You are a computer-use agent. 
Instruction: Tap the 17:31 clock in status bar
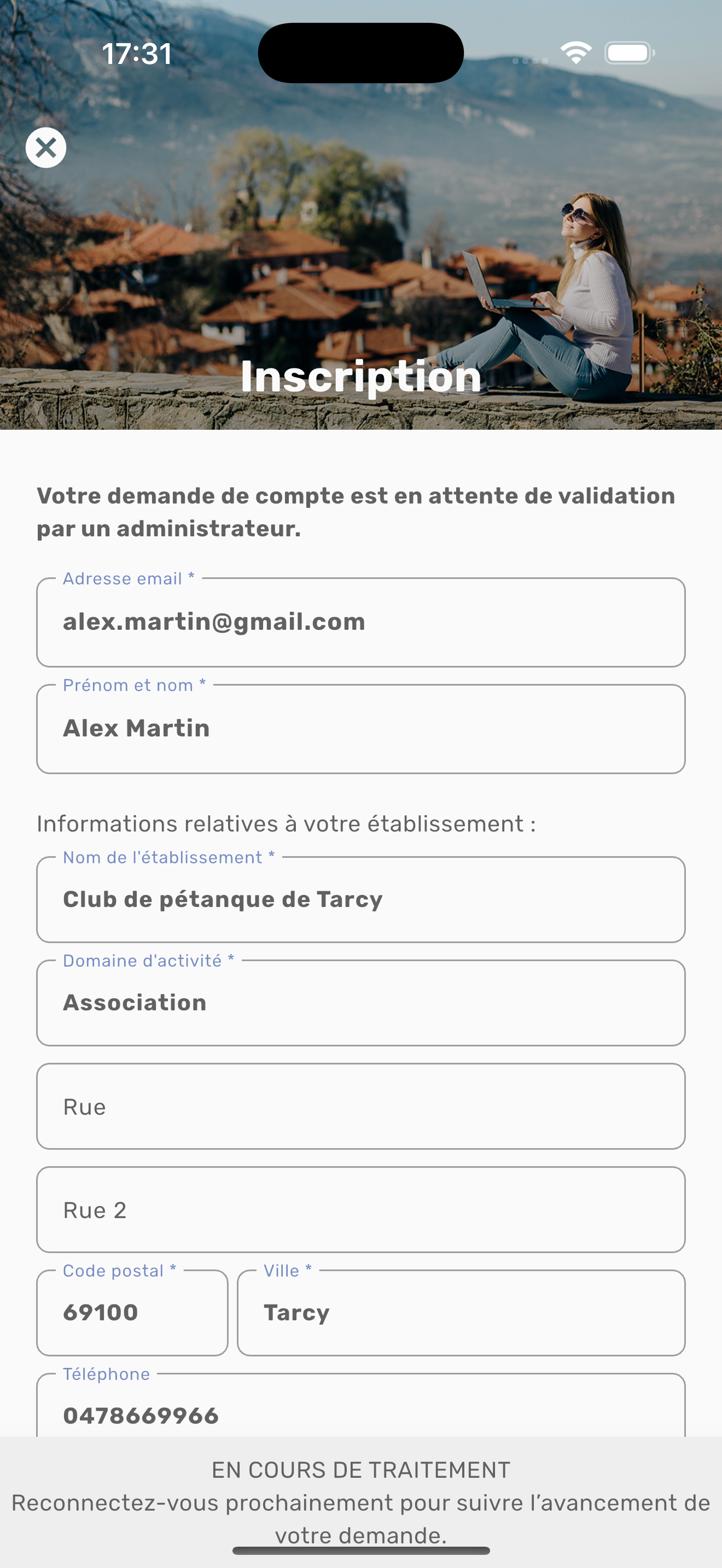click(137, 54)
